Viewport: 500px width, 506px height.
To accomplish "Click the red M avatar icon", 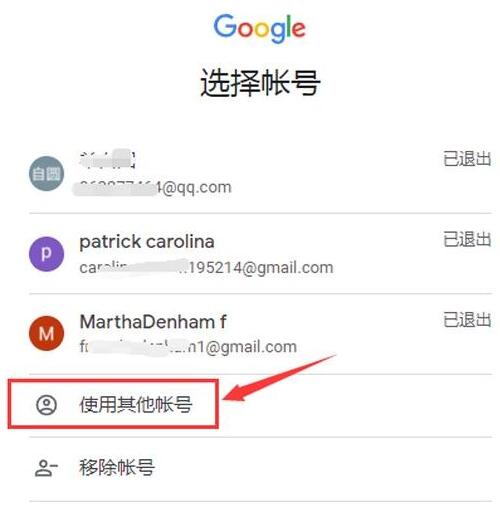I will [47, 333].
